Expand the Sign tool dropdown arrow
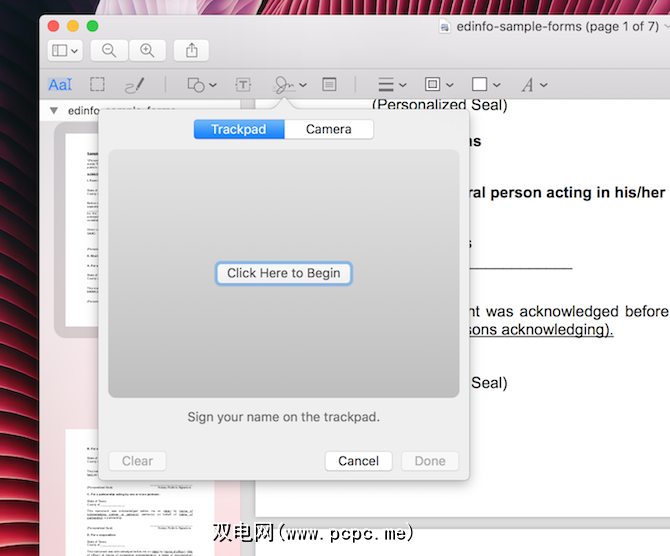Viewport: 670px width, 556px height. pos(303,85)
